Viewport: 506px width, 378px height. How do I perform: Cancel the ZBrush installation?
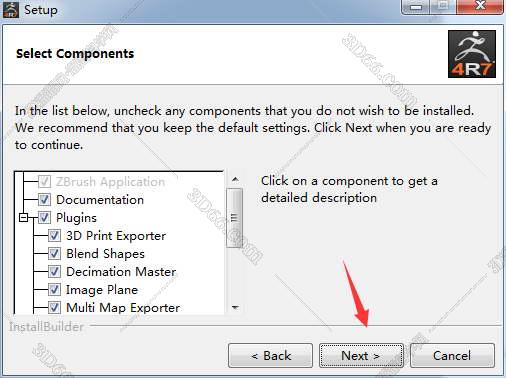coord(452,356)
